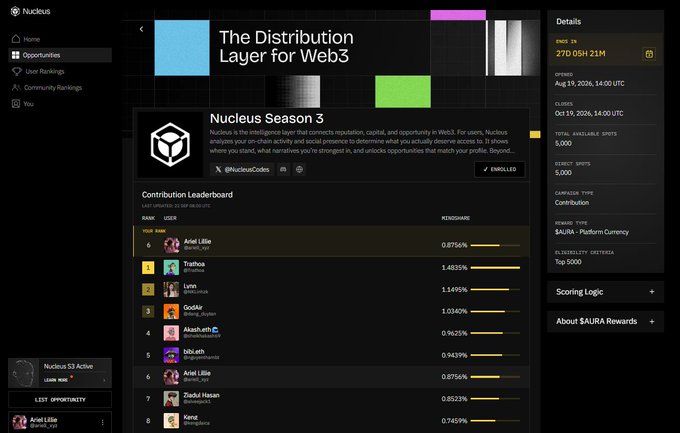Screen dimensions: 680x433
Task: Click the rank 2 badge
Action: click(148, 289)
